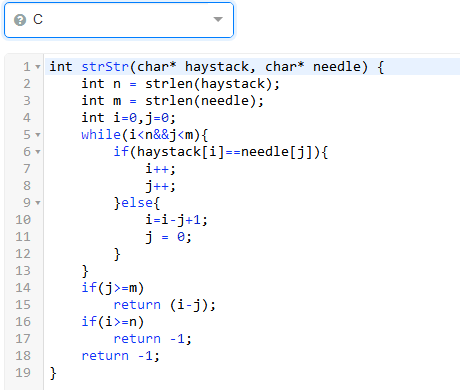Click the while keyword on line 5
Viewport: 460px width, 390px height.
coord(101,135)
